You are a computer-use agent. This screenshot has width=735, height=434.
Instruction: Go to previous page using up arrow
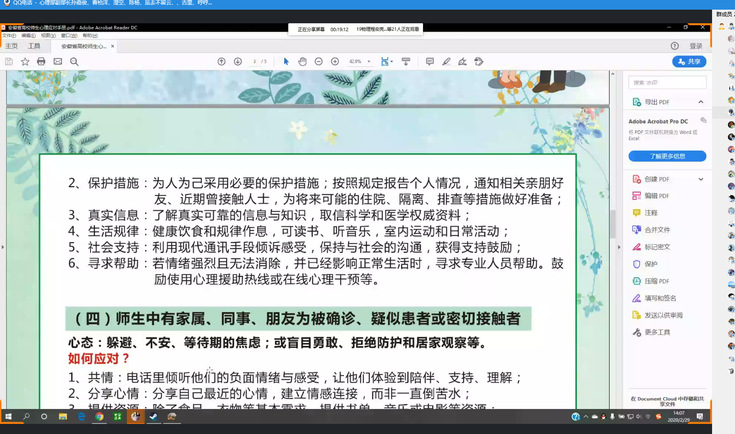pyautogui.click(x=221, y=62)
